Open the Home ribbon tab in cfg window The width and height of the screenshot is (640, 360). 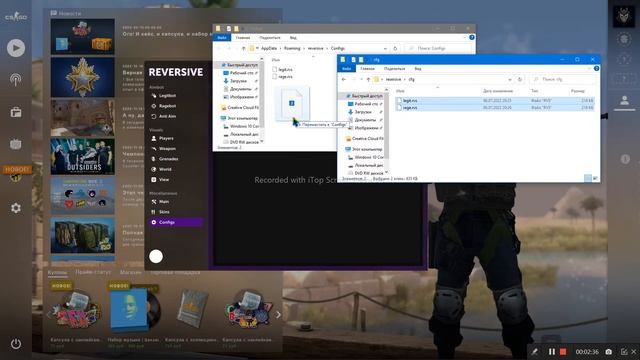367,69
